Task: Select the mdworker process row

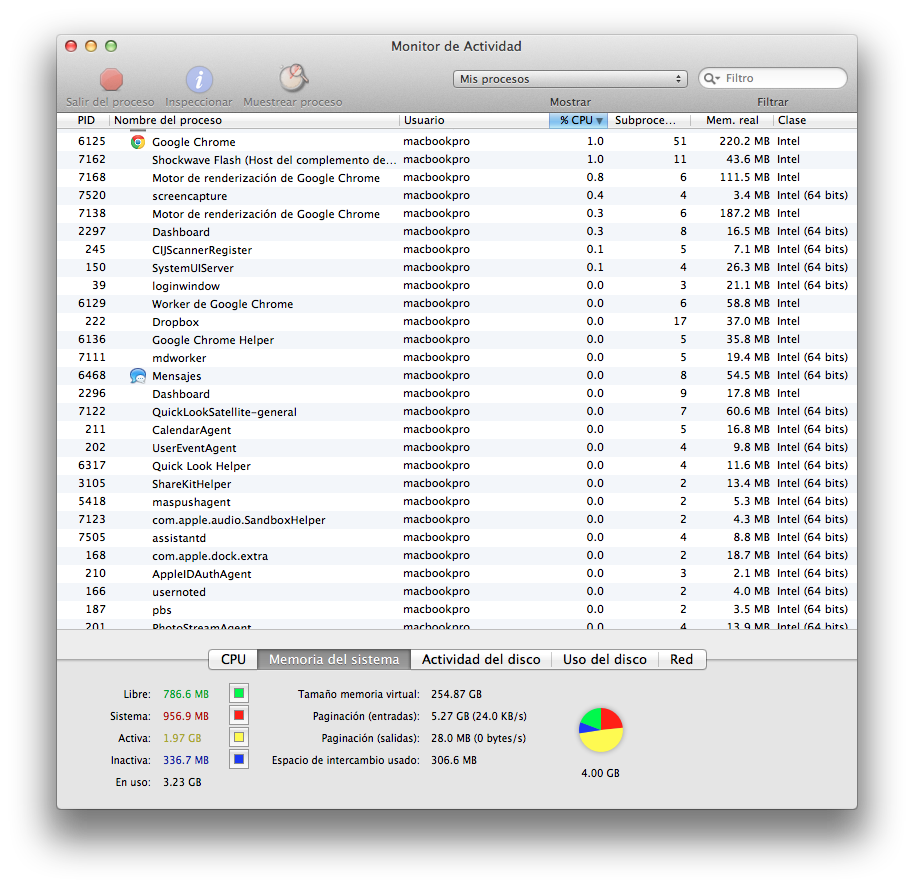Action: [457, 358]
